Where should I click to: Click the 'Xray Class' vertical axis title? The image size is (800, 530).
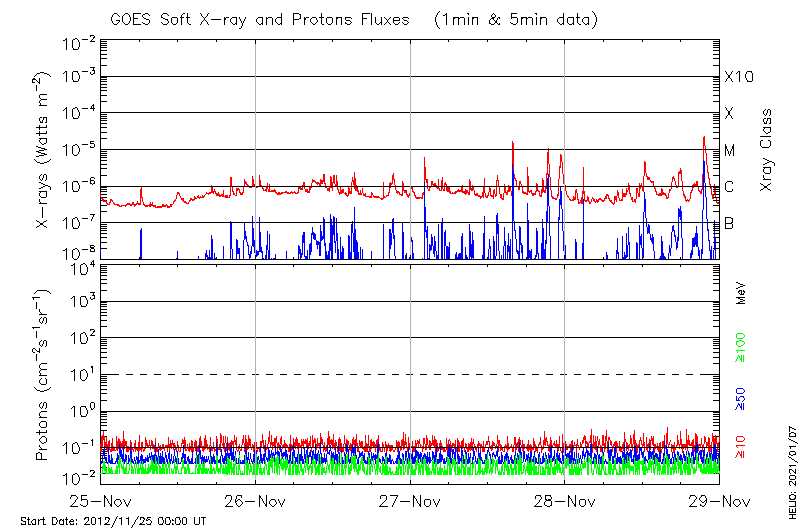[x=767, y=150]
